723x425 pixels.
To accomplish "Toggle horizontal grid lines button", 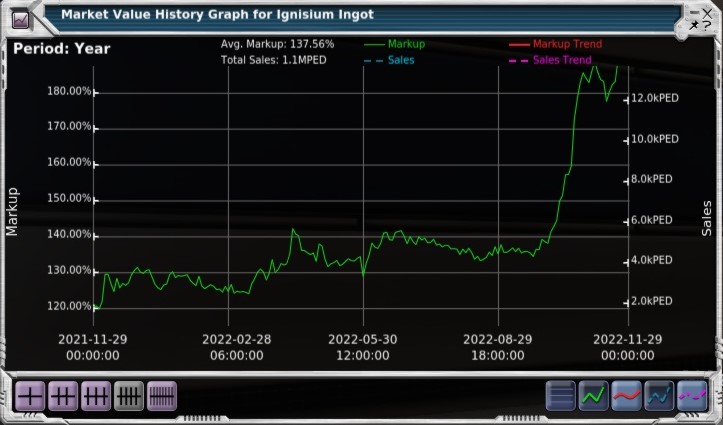I will (561, 395).
